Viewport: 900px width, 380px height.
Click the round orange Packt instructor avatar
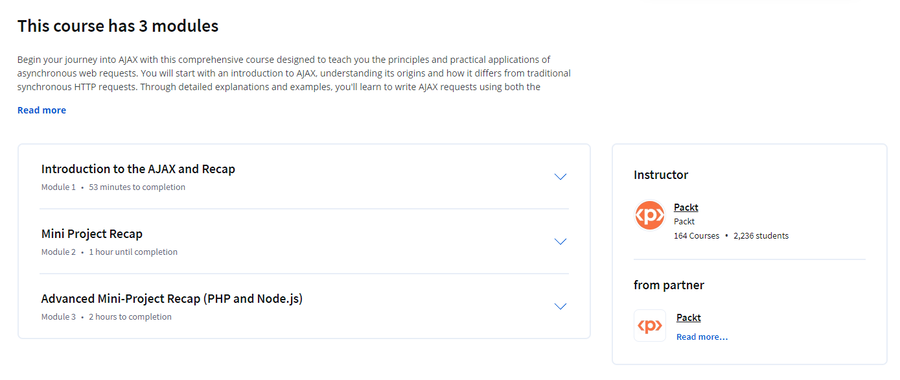(650, 216)
